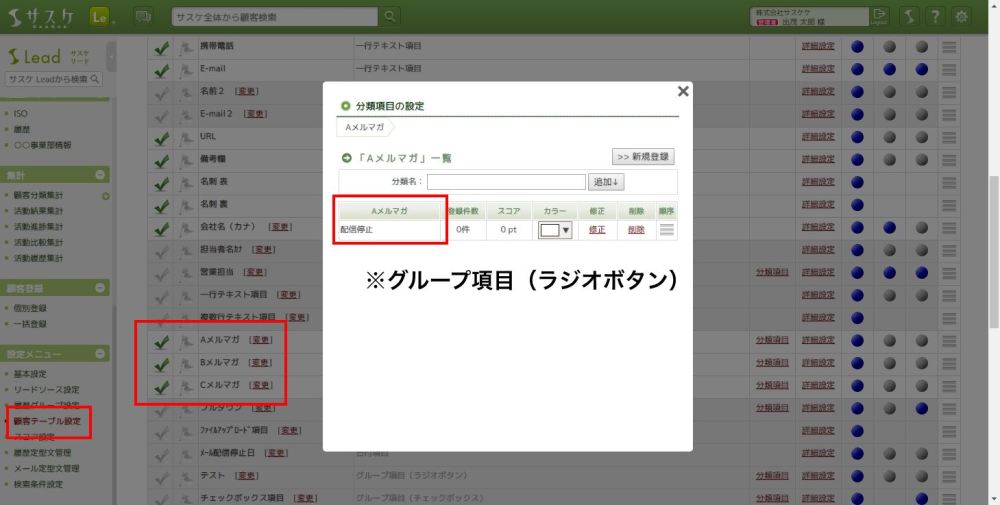The width and height of the screenshot is (1000, 505).
Task: Click the logout icon in header
Action: [879, 16]
